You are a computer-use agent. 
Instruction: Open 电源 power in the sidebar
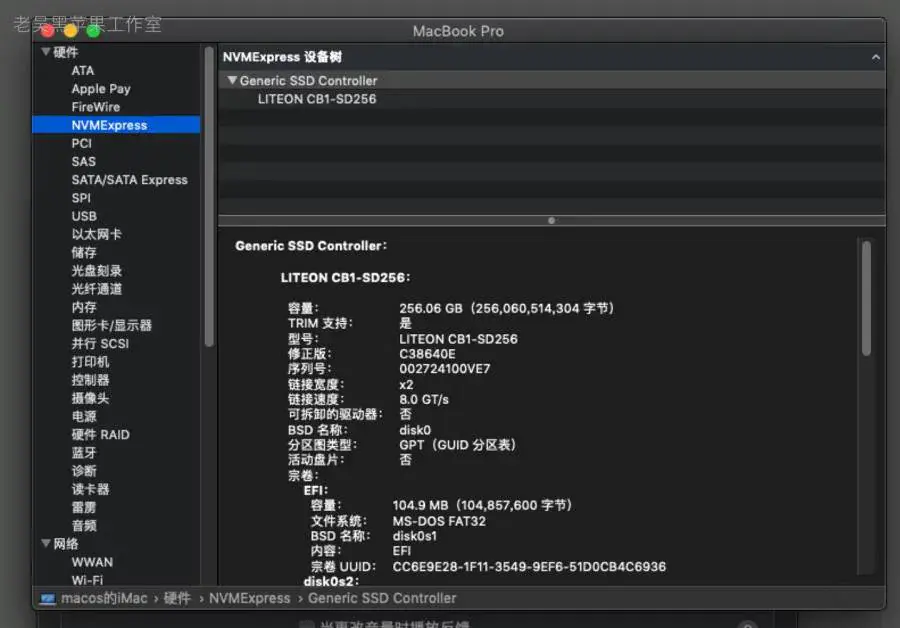(x=84, y=416)
